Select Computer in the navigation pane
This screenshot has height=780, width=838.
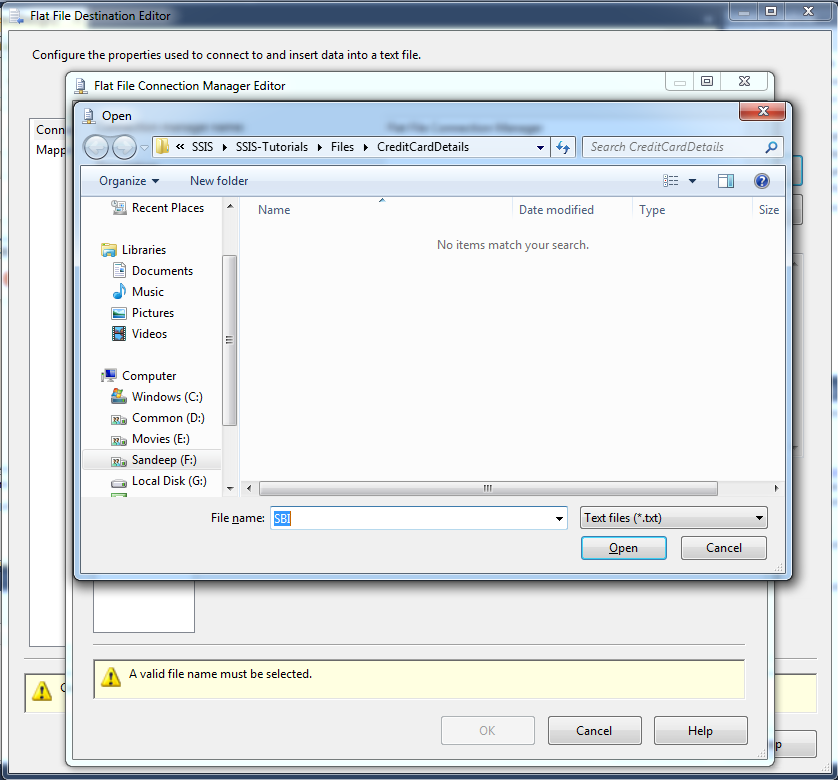tap(149, 376)
